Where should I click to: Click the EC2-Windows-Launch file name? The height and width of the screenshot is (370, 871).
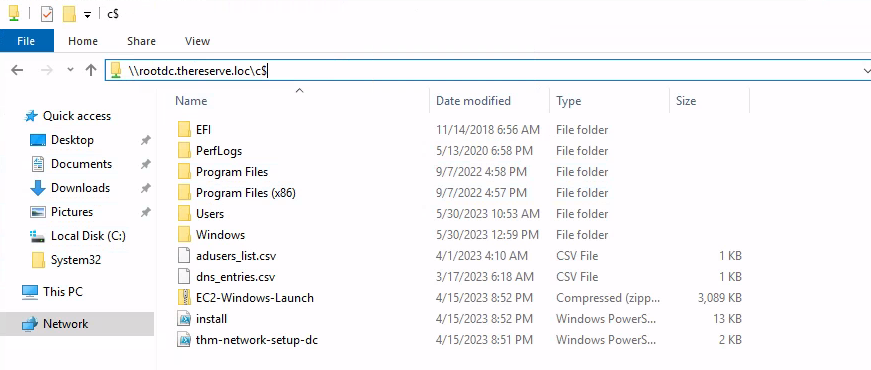click(255, 298)
